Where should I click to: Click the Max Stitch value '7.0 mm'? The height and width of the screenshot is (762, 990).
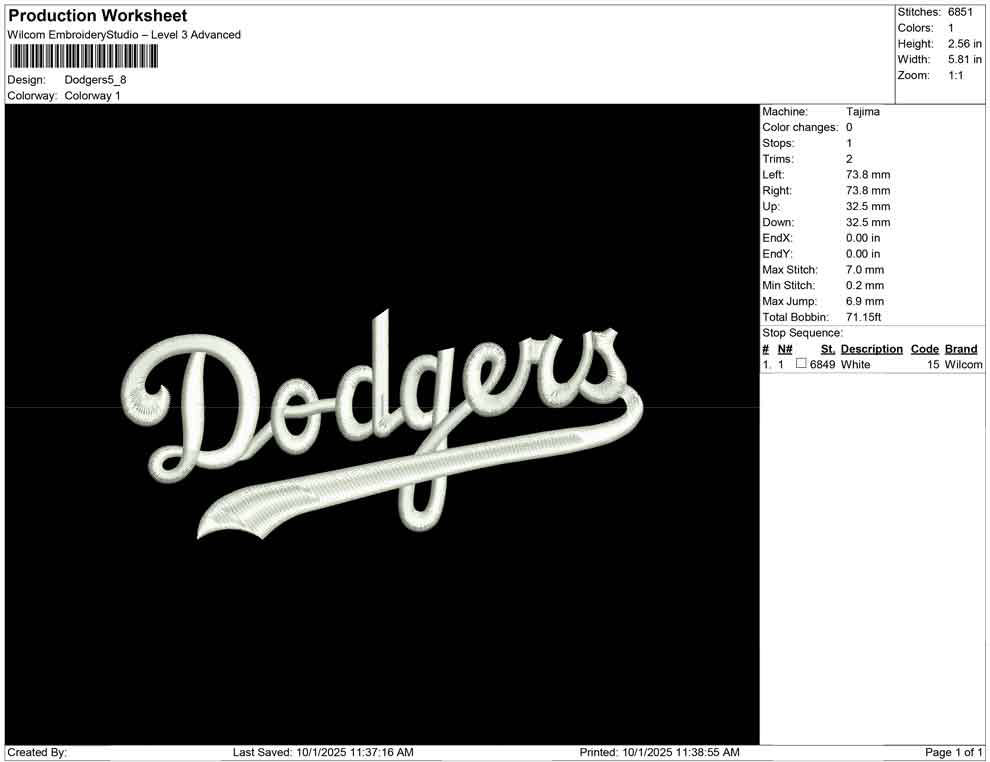coord(865,270)
